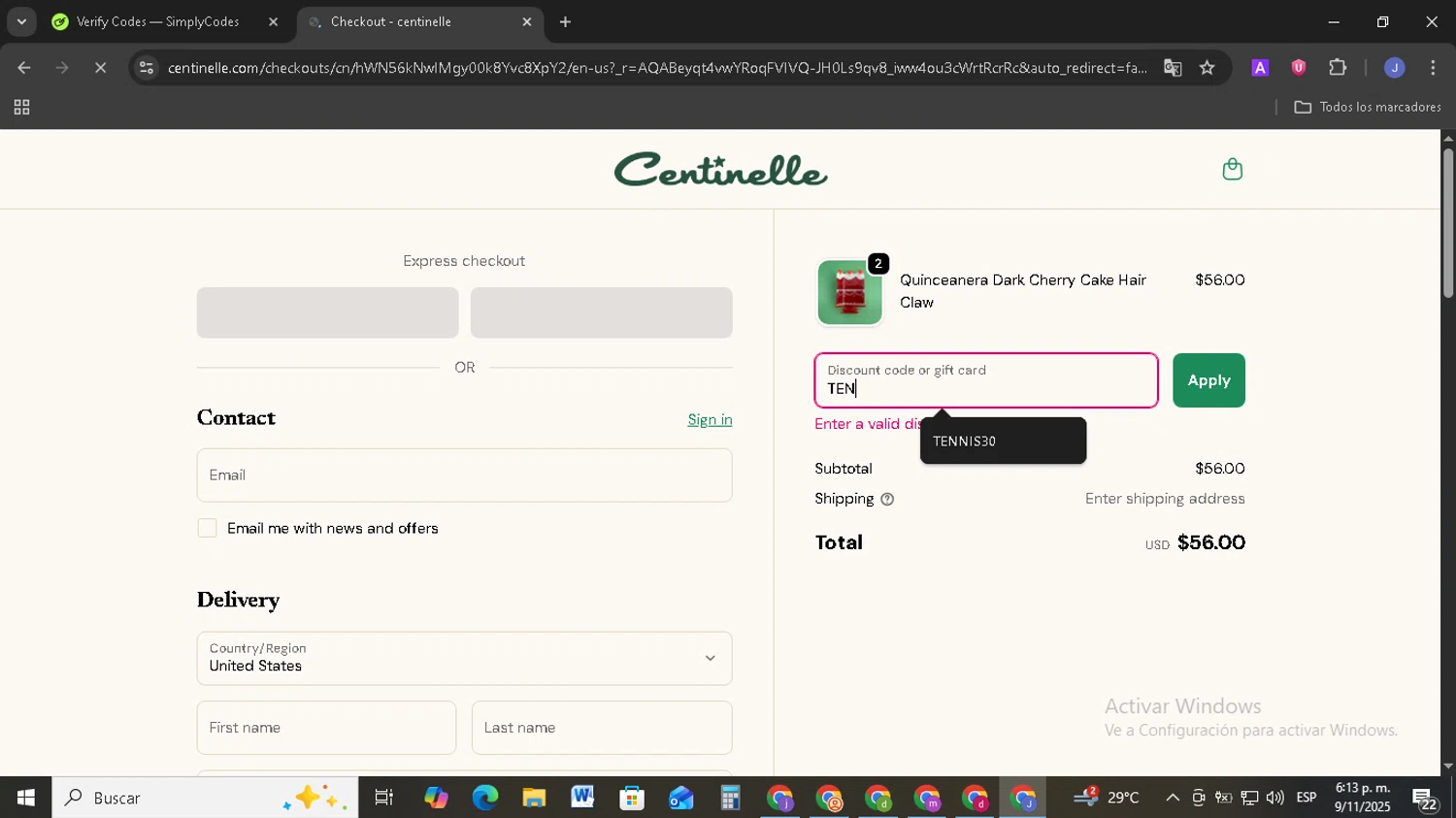Screen dimensions: 1456x818
Task: Open Outlook from taskbar
Action: coord(680,798)
